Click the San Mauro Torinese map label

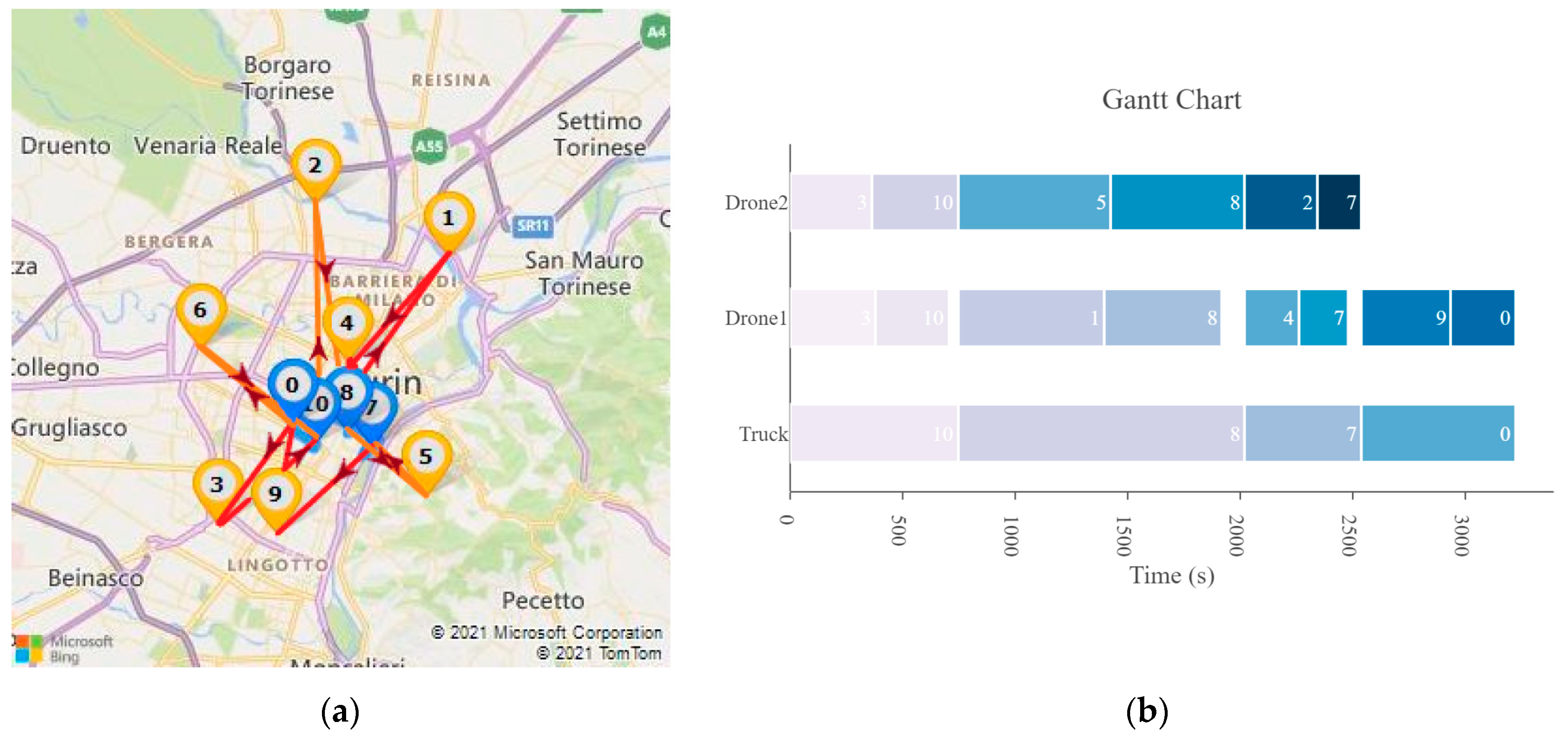click(584, 273)
